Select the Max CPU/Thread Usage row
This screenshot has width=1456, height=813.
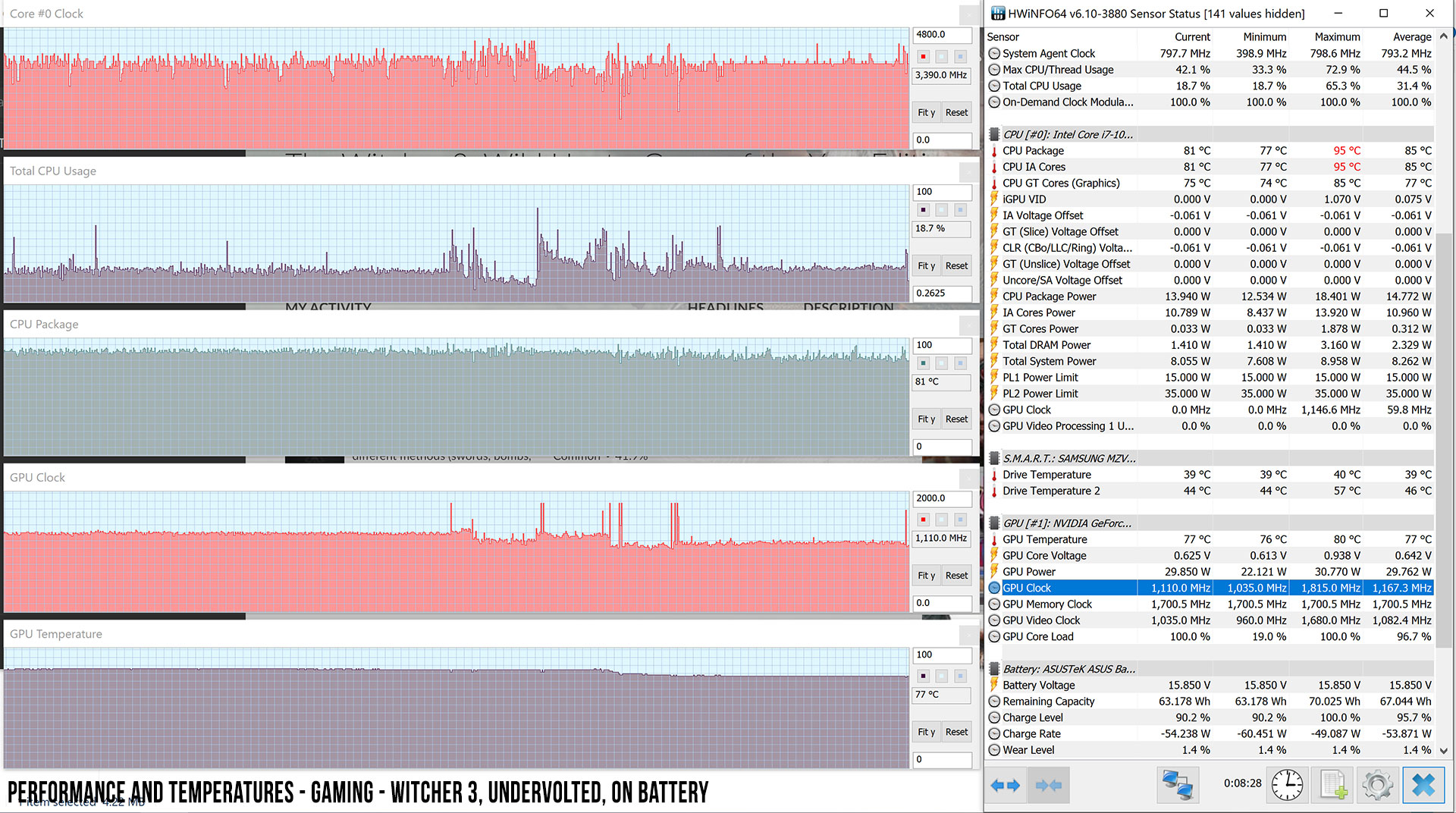(x=1210, y=70)
